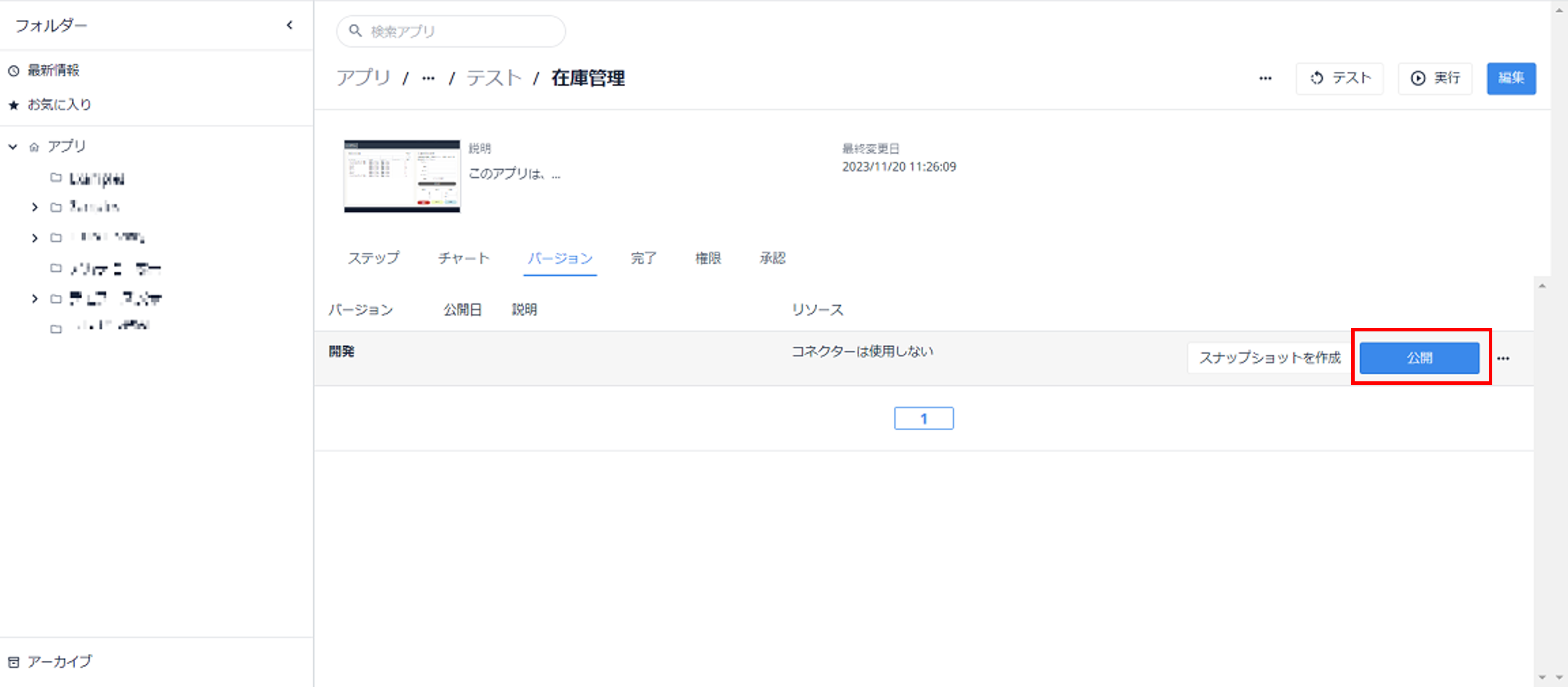The width and height of the screenshot is (1568, 687).
Task: Click the コネクターは使用しない resource text
Action: point(862,351)
